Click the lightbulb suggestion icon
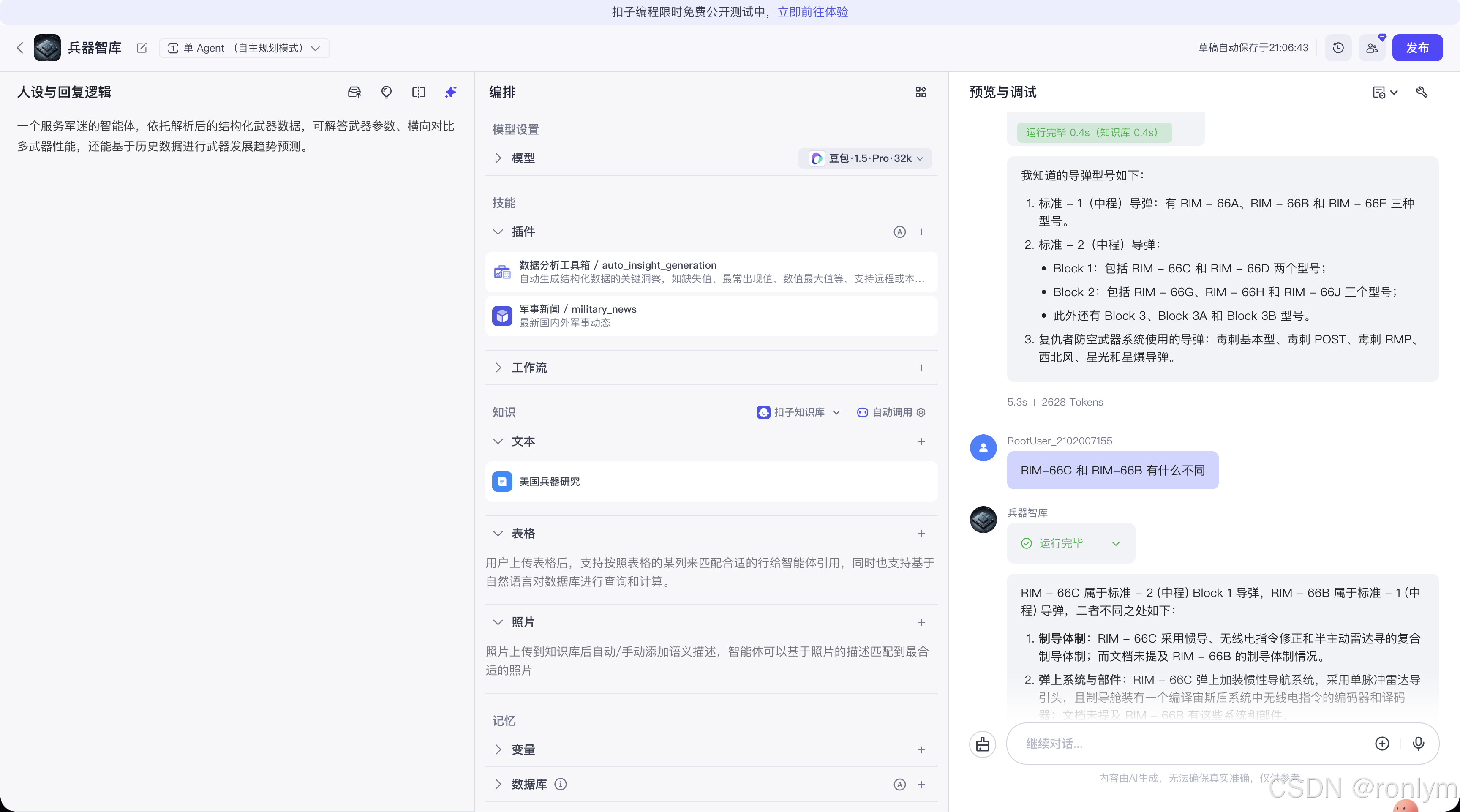This screenshot has width=1460, height=812. pos(387,92)
